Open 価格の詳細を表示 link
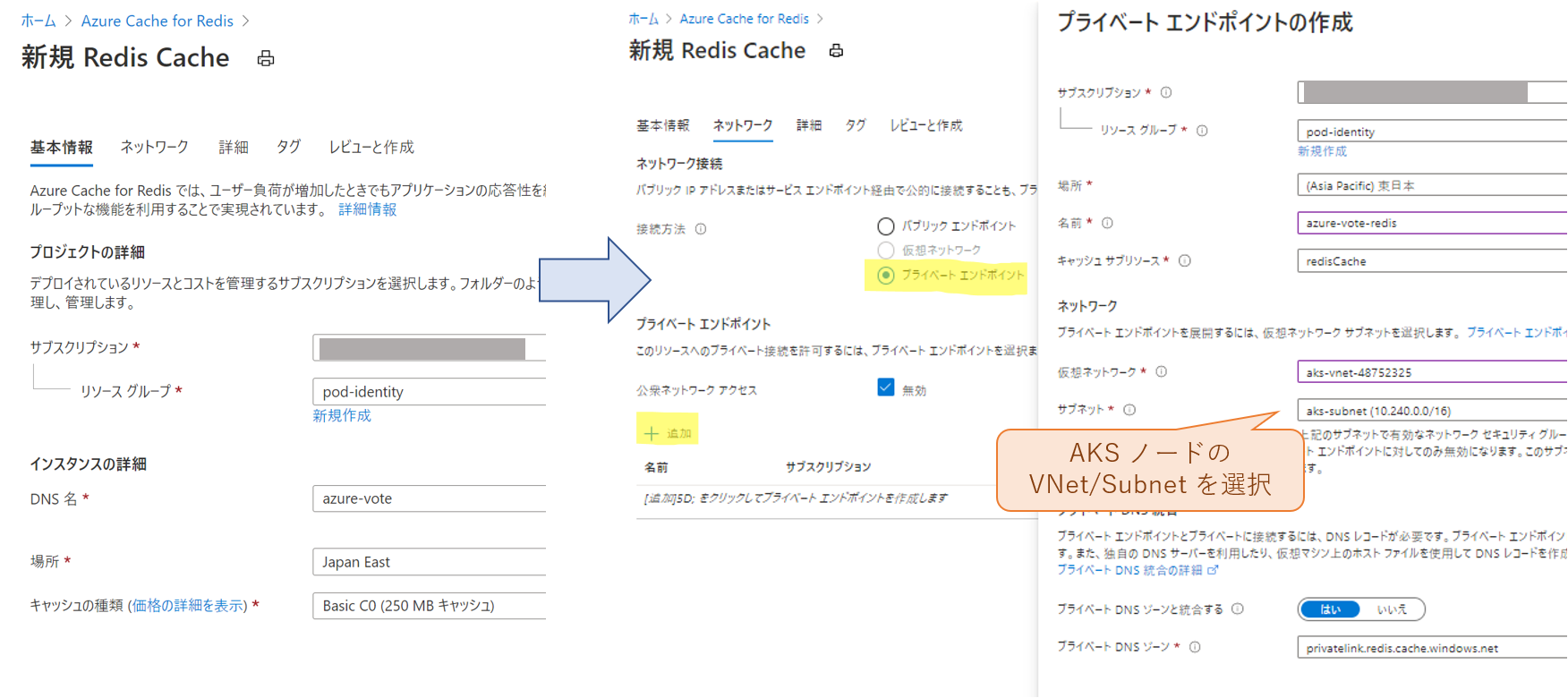This screenshot has width=1568, height=698. 189,606
